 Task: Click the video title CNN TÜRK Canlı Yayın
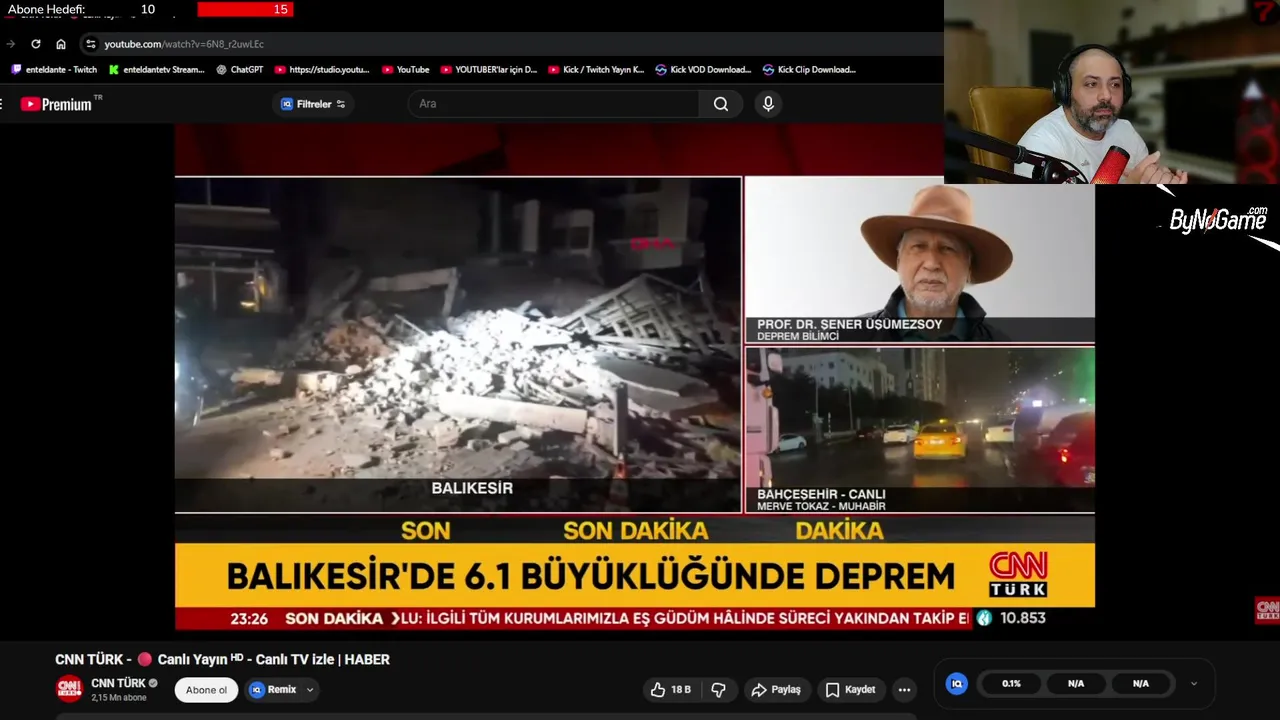click(x=222, y=659)
